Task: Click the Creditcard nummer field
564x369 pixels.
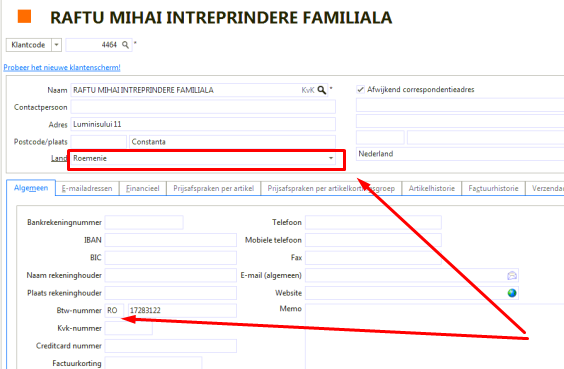Action: click(x=170, y=346)
